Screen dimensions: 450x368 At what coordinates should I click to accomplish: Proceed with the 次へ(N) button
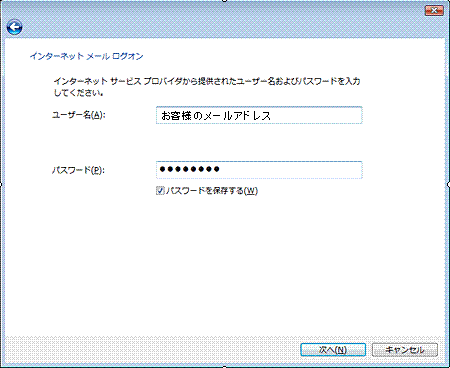click(333, 350)
